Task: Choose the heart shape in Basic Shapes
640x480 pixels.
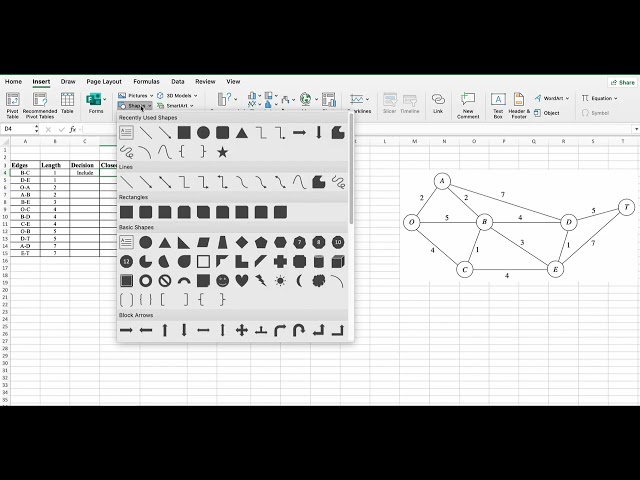Action: coord(242,281)
